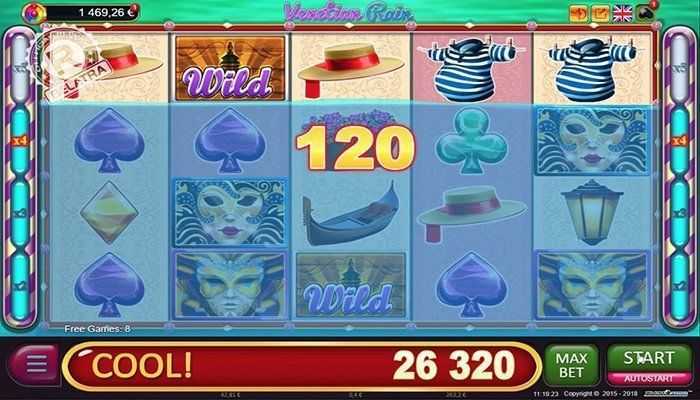The height and width of the screenshot is (400, 700).
Task: Toggle AUTOSTART below the Start button
Action: click(649, 379)
